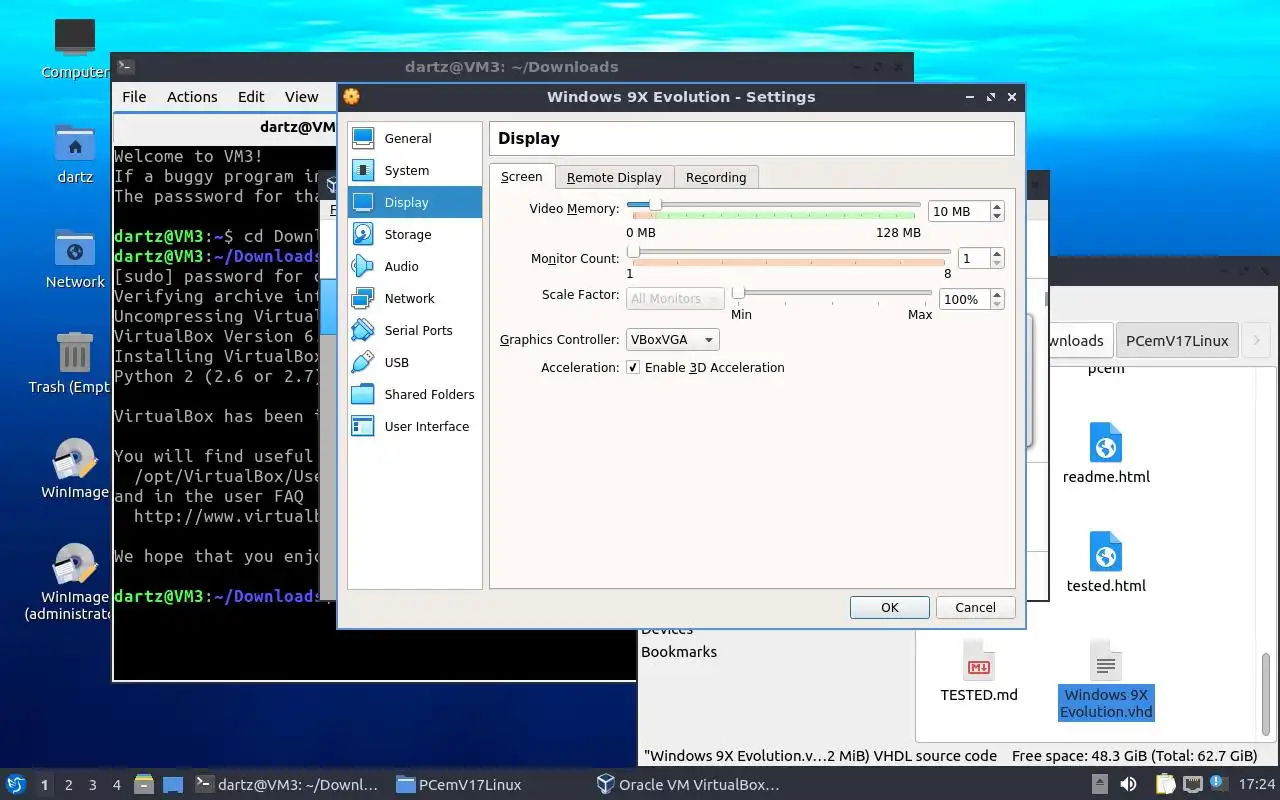Switch to the Screen tab
Viewport: 1280px width, 800px height.
(x=522, y=176)
